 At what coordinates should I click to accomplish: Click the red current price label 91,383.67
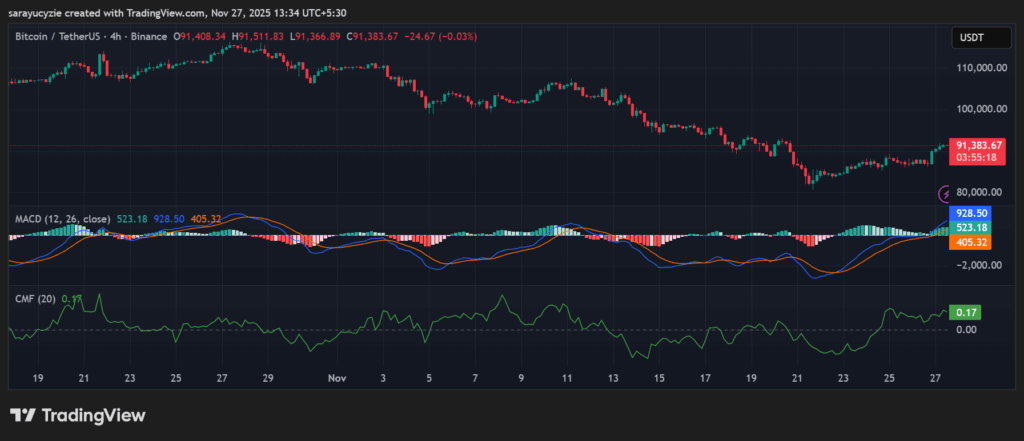979,146
